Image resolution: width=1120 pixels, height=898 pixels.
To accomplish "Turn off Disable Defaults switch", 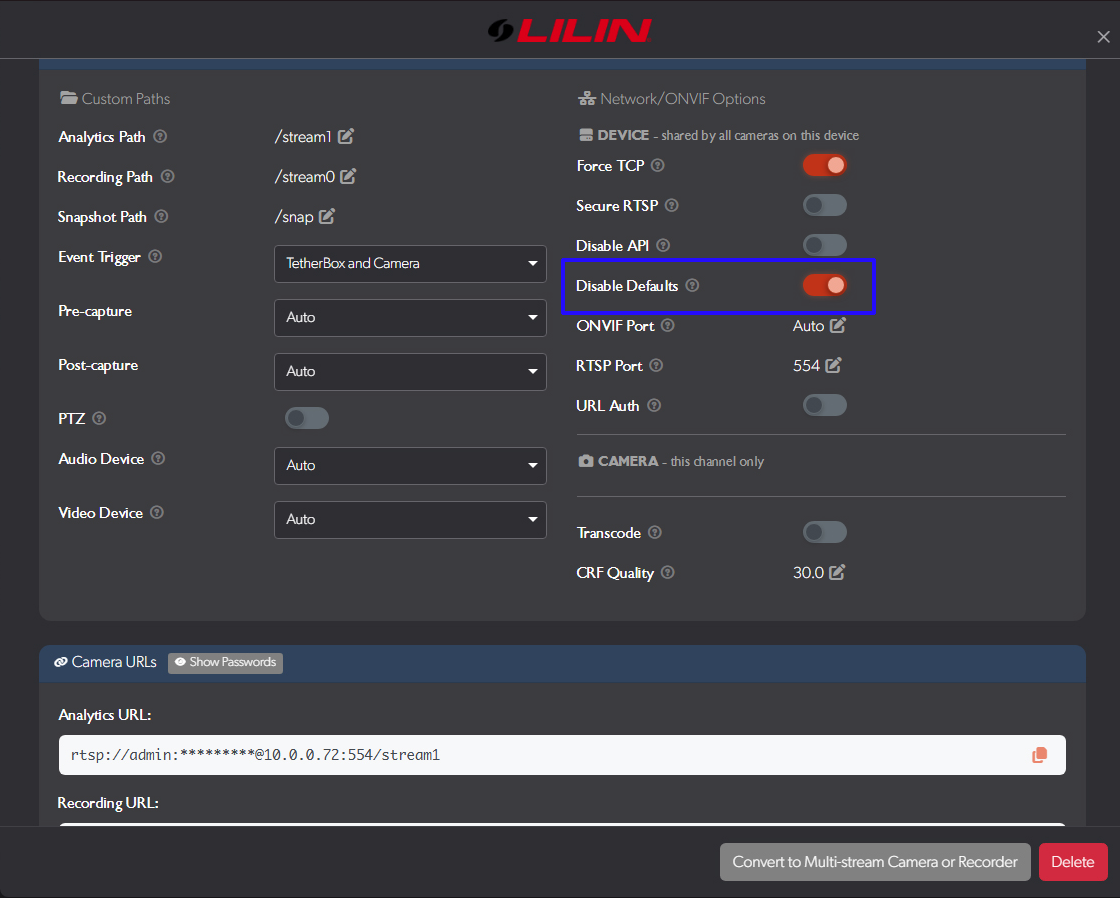I will tap(824, 285).
